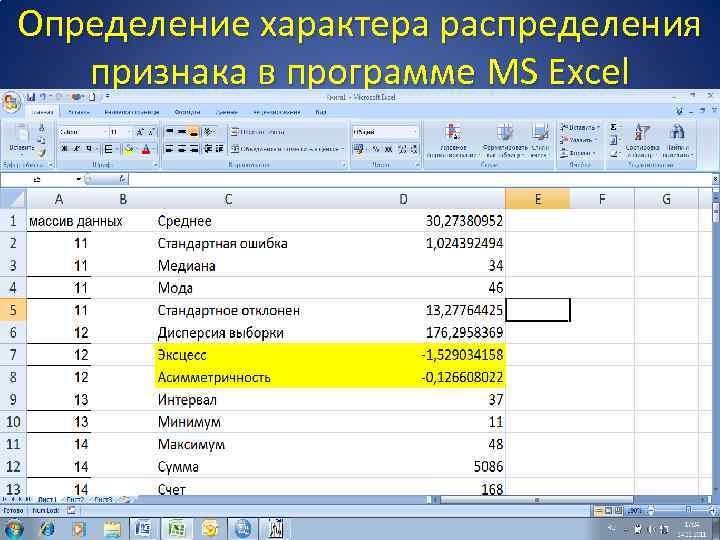Undo the last action
This screenshot has width=720, height=540.
pyautogui.click(x=44, y=97)
